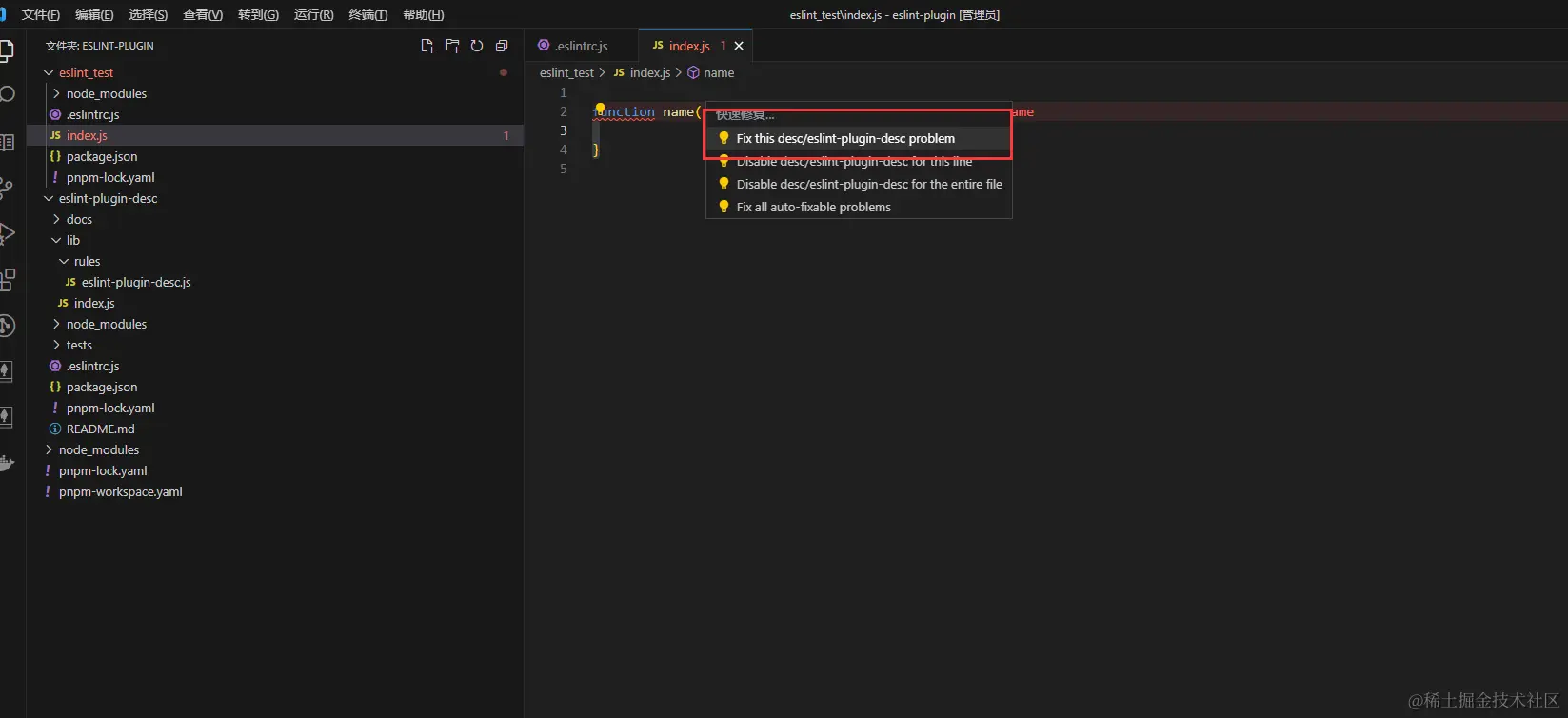Click line number 1 in the editor gutter

tap(563, 92)
